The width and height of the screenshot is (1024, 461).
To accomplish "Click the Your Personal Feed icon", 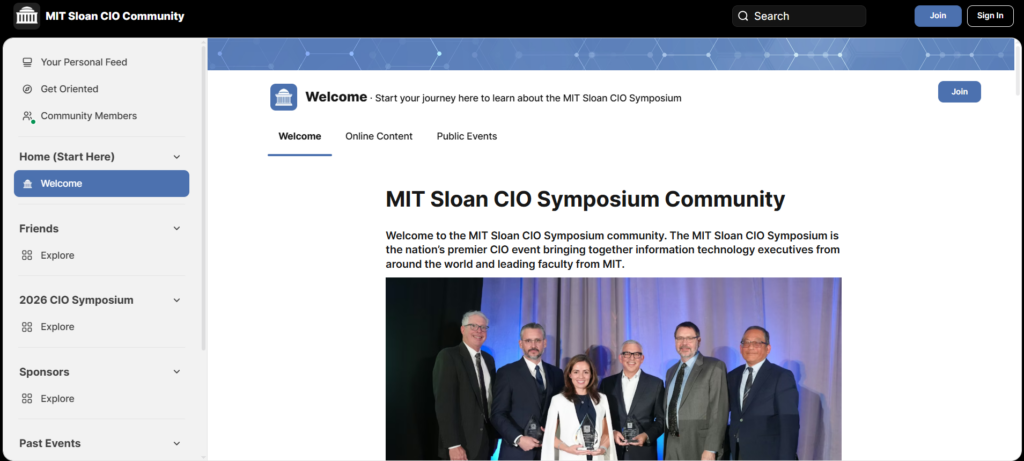I will [x=27, y=62].
